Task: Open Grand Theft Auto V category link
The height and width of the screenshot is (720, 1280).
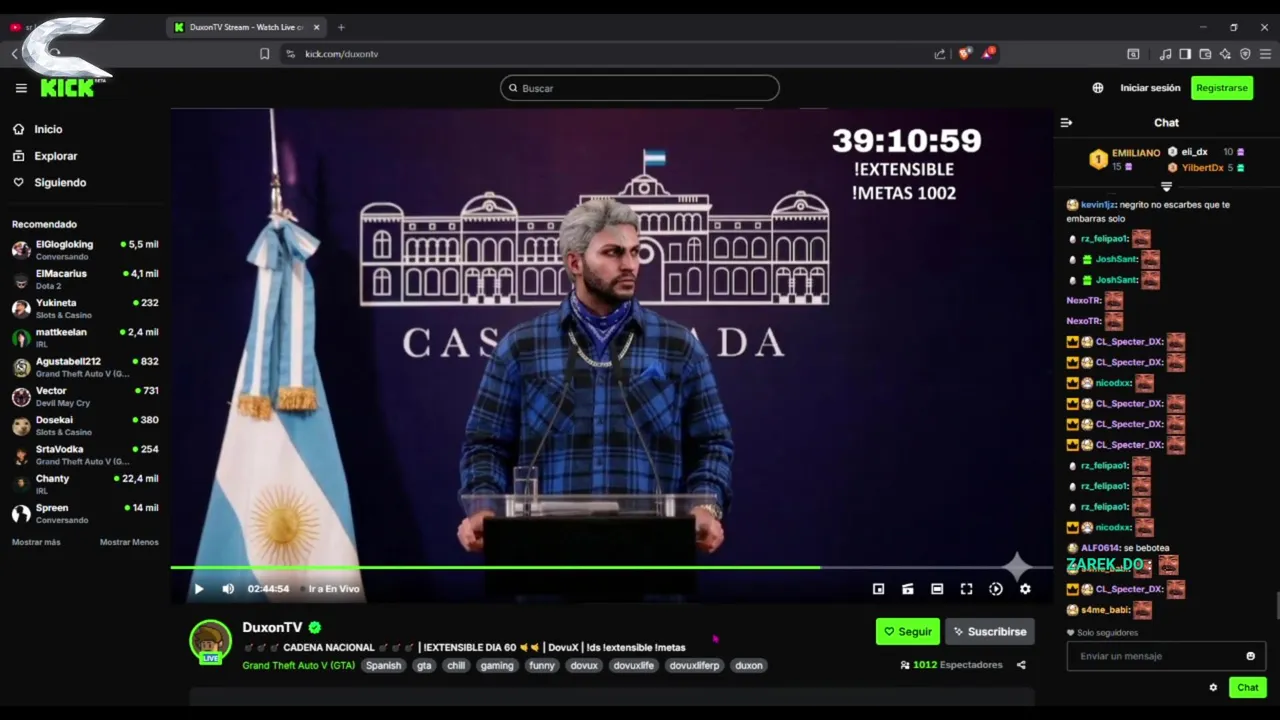Action: tap(298, 665)
